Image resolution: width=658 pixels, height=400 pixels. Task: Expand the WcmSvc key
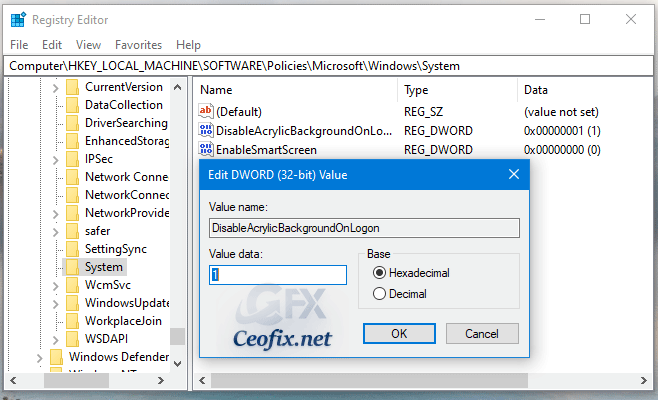point(55,286)
